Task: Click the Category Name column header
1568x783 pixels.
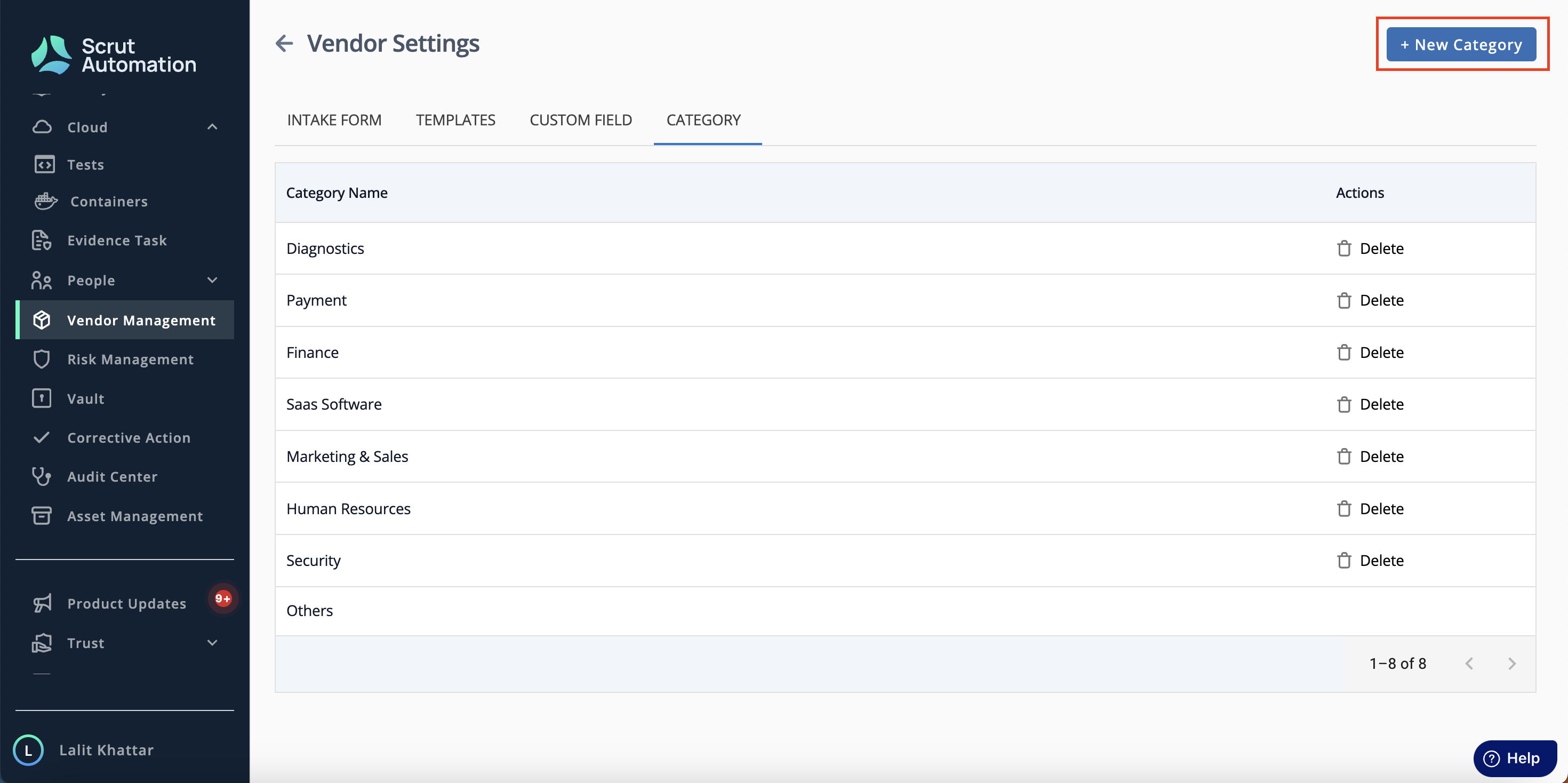Action: (337, 193)
